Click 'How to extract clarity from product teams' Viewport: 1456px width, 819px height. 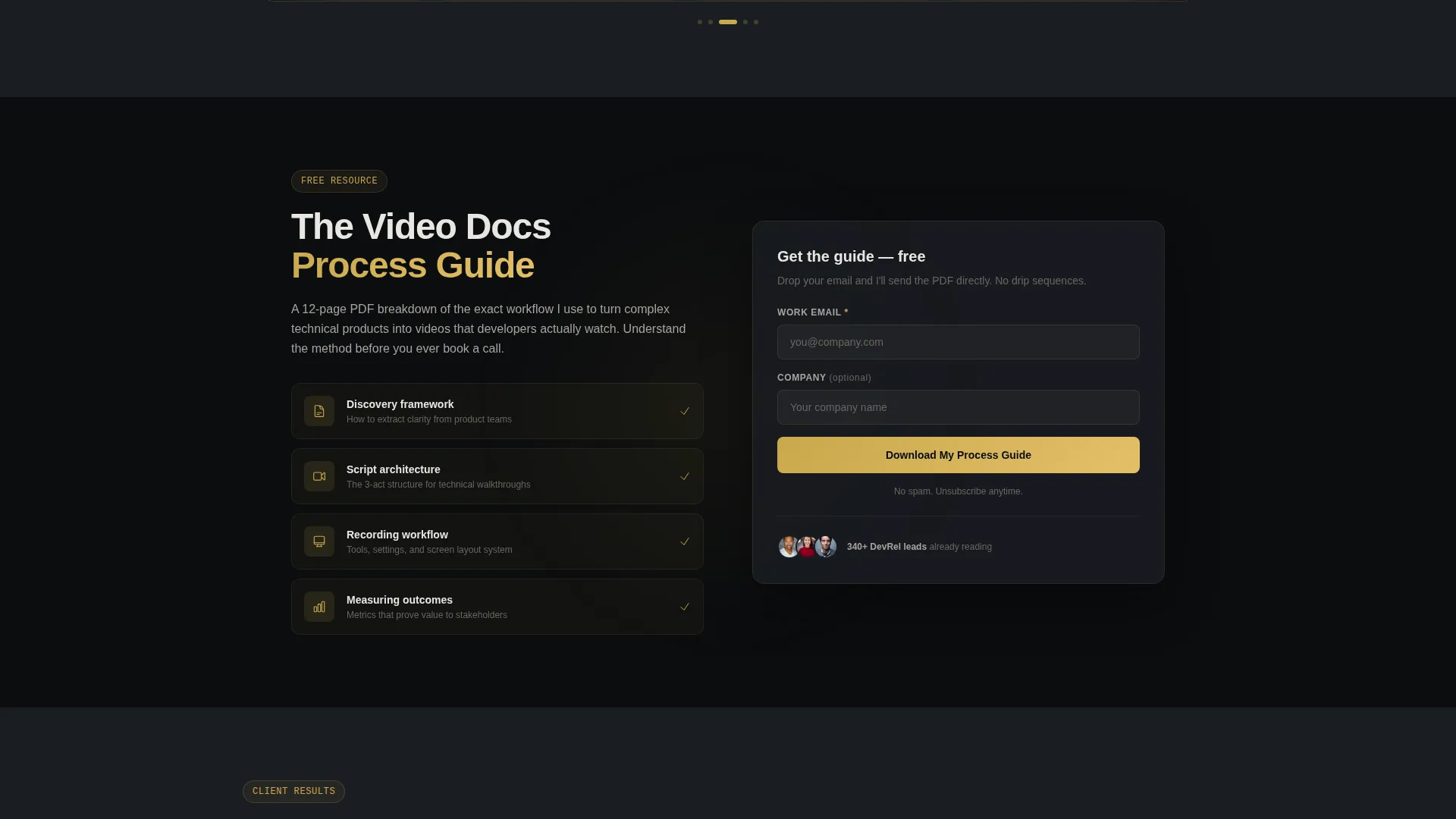[x=429, y=419]
